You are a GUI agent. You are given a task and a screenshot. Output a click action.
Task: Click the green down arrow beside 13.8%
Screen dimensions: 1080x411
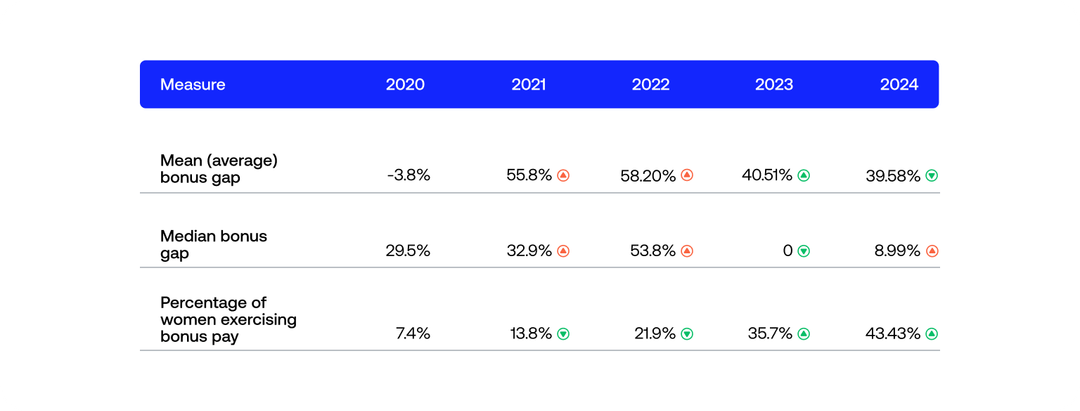pos(563,333)
